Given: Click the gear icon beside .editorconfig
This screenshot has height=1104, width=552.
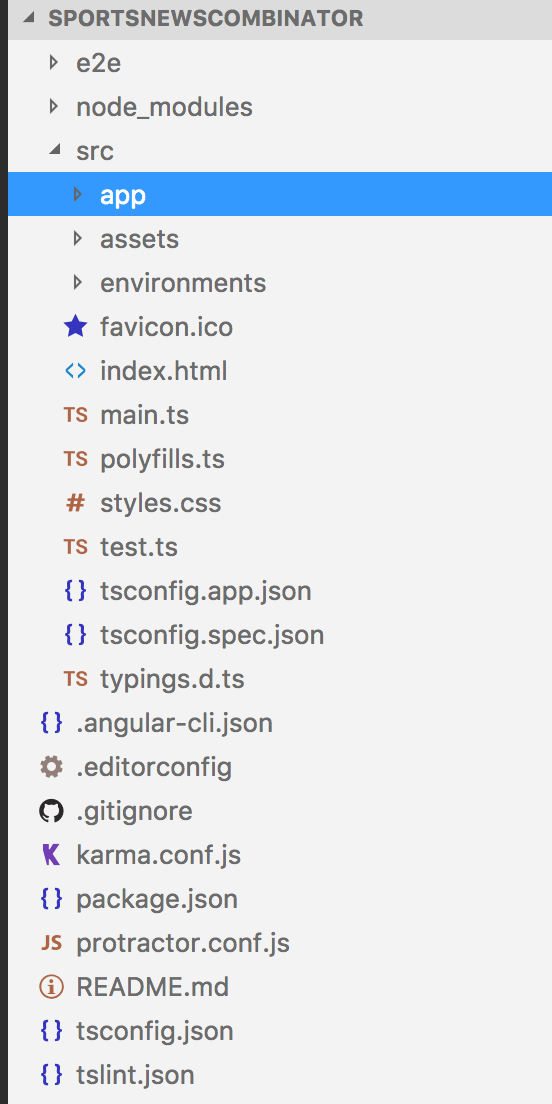Looking at the screenshot, I should pyautogui.click(x=51, y=767).
